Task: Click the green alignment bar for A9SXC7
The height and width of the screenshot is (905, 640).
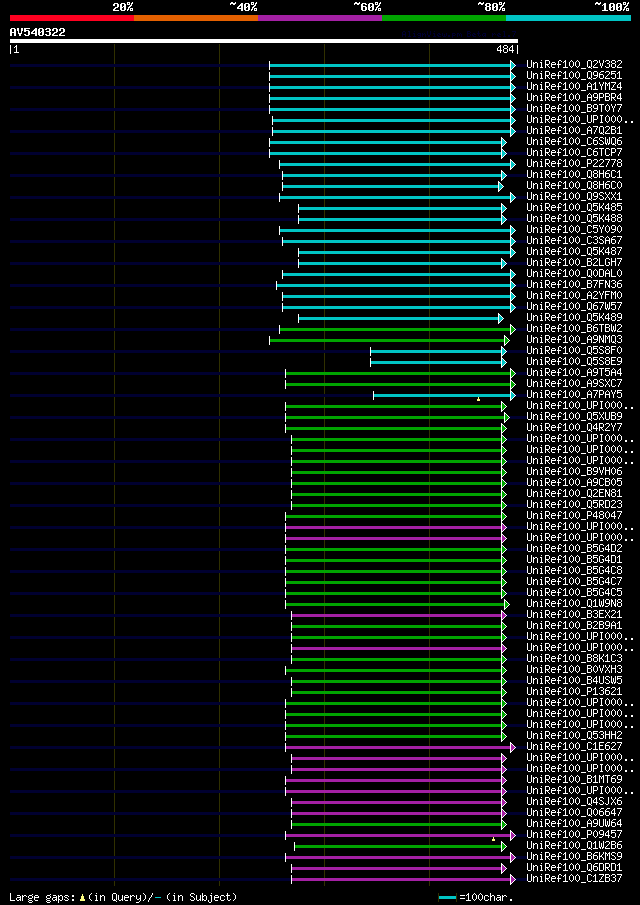Action: point(399,384)
